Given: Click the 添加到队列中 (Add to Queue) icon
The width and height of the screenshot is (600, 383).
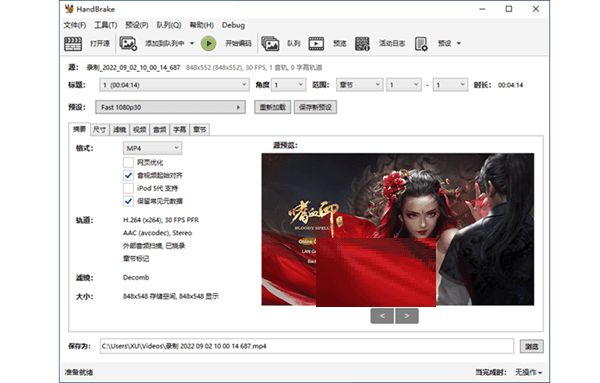Looking at the screenshot, I should [x=128, y=43].
